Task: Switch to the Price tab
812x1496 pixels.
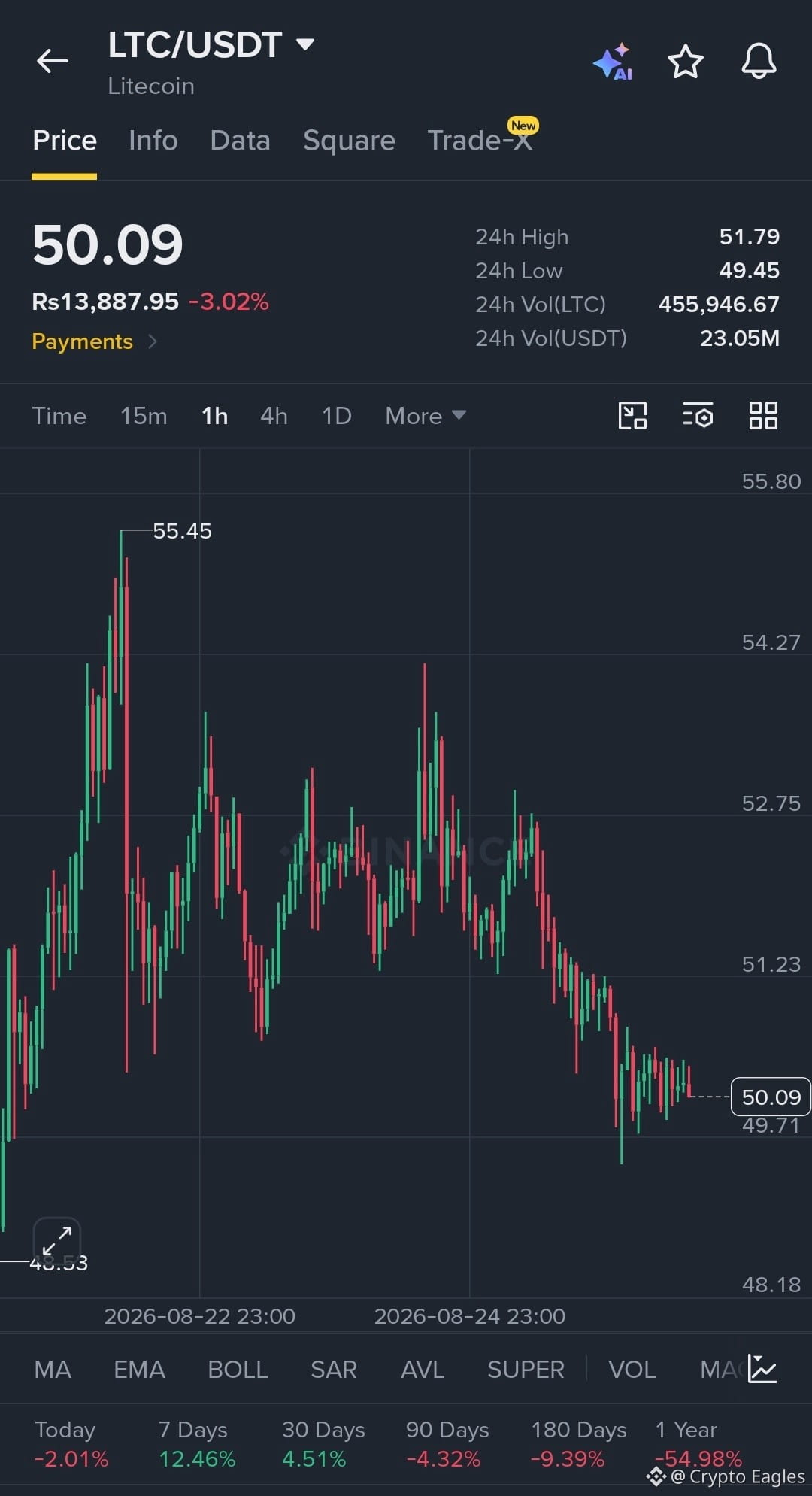Action: pos(65,141)
